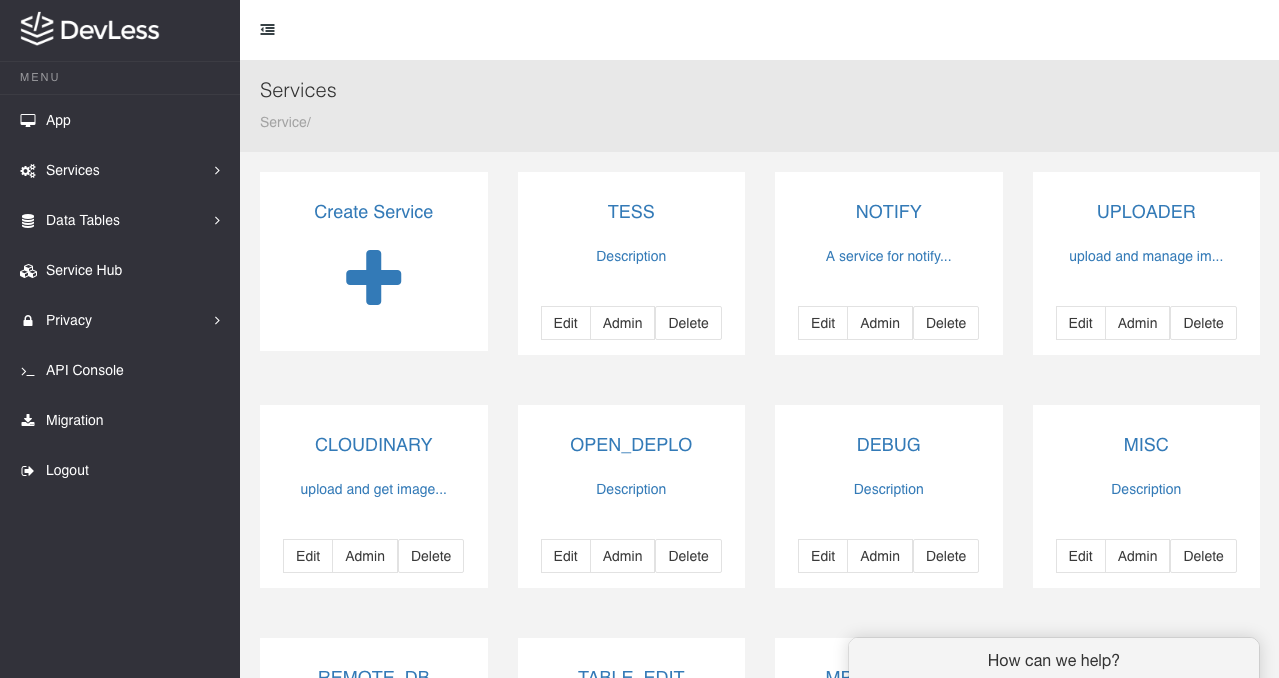Click the DevLess logo

90,29
